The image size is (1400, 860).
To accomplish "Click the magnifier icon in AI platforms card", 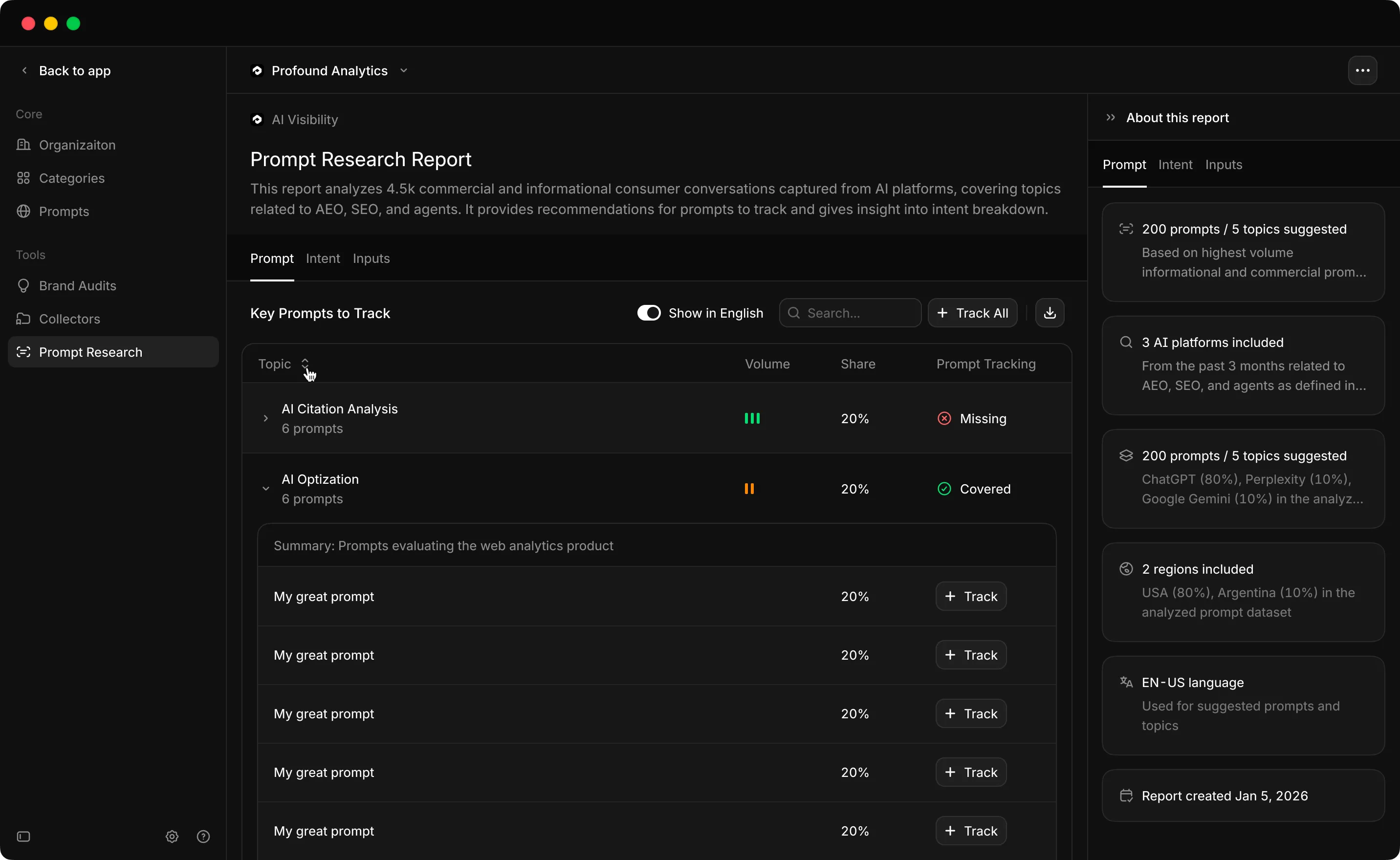I will tap(1126, 343).
